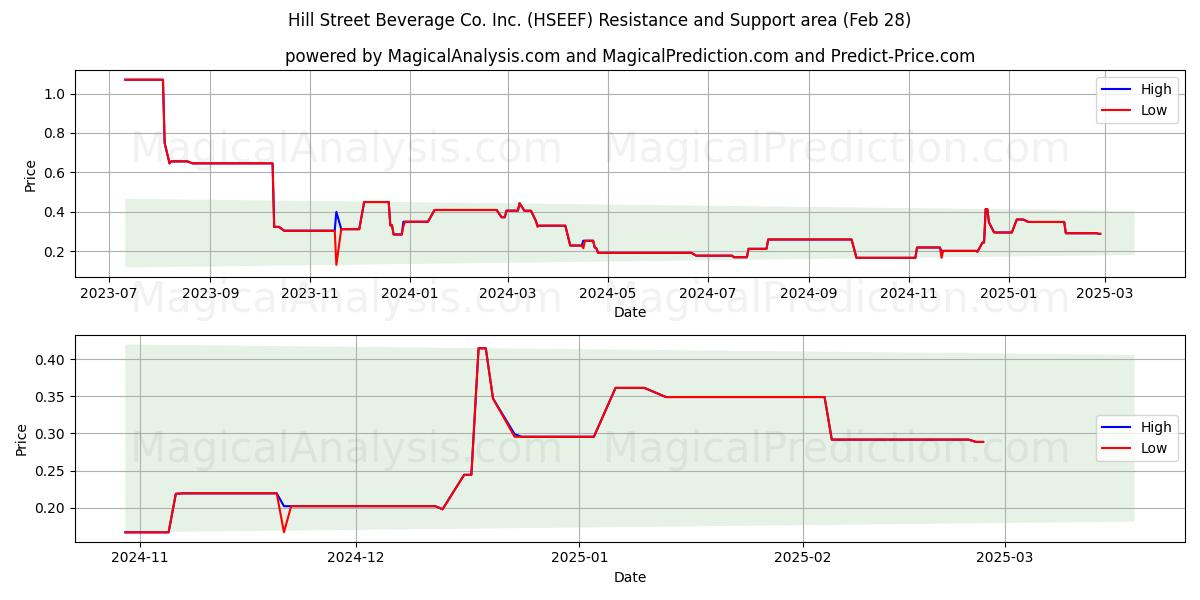Click the 2024-12 tick label on bottom chart
Screen dimensions: 1200x600
(357, 558)
